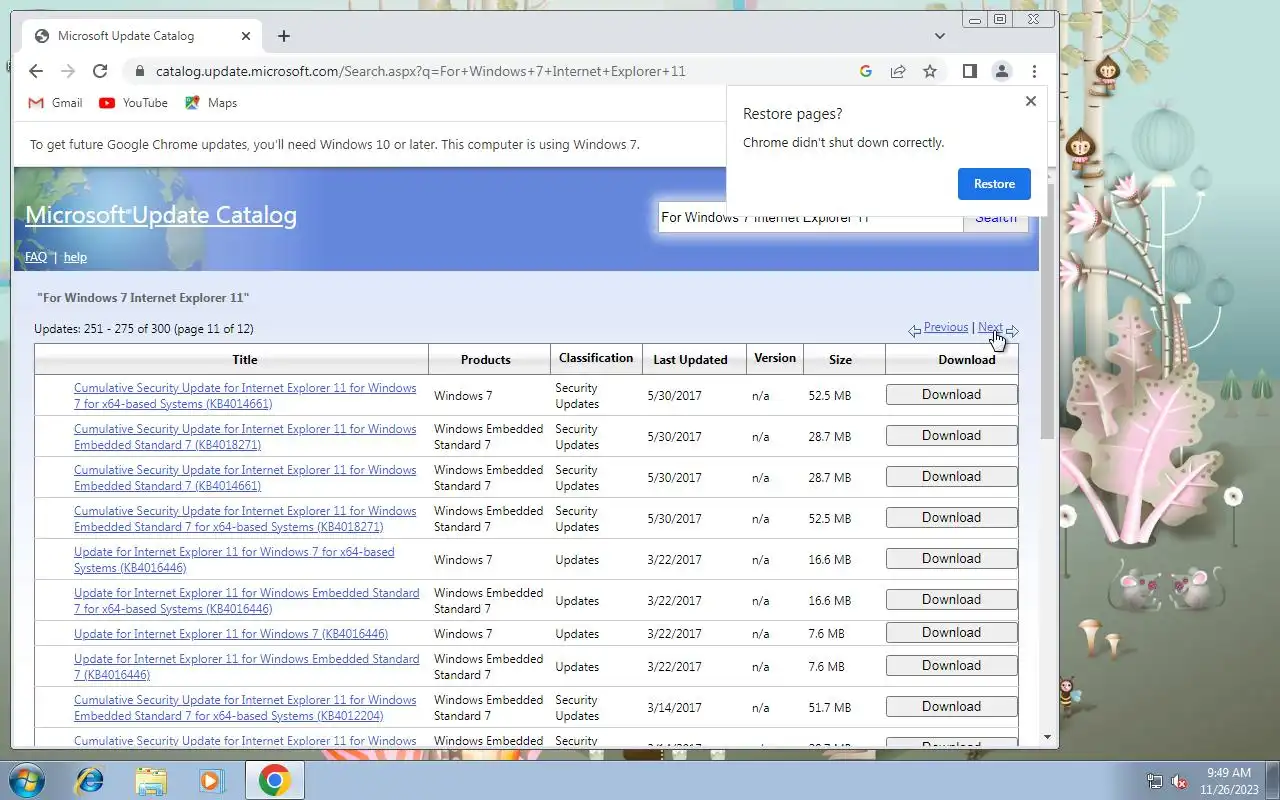Open Embedded Standard 7 KB4018271 28.7 MB link

point(245,437)
